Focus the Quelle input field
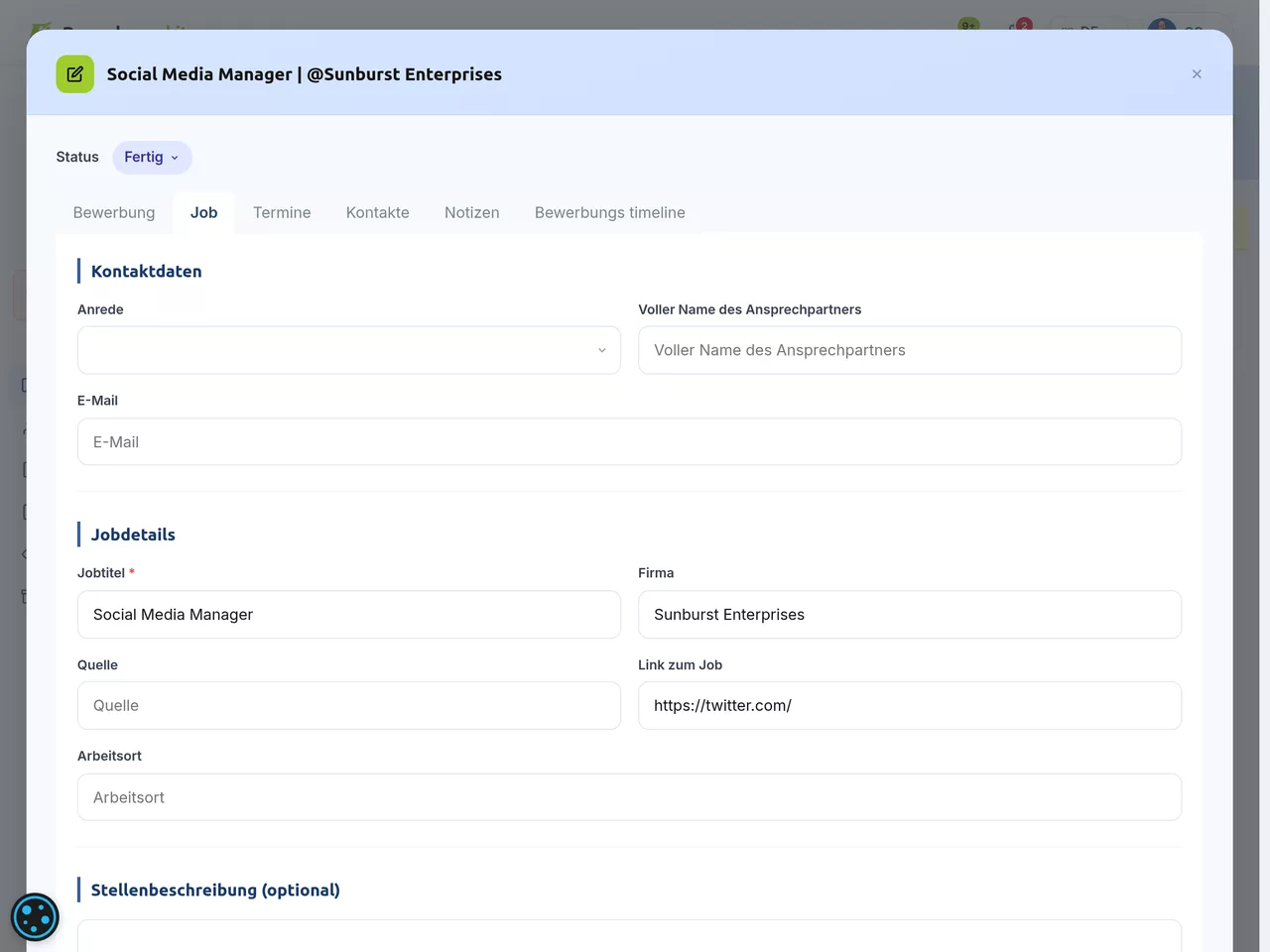This screenshot has height=952, width=1270. coord(349,706)
